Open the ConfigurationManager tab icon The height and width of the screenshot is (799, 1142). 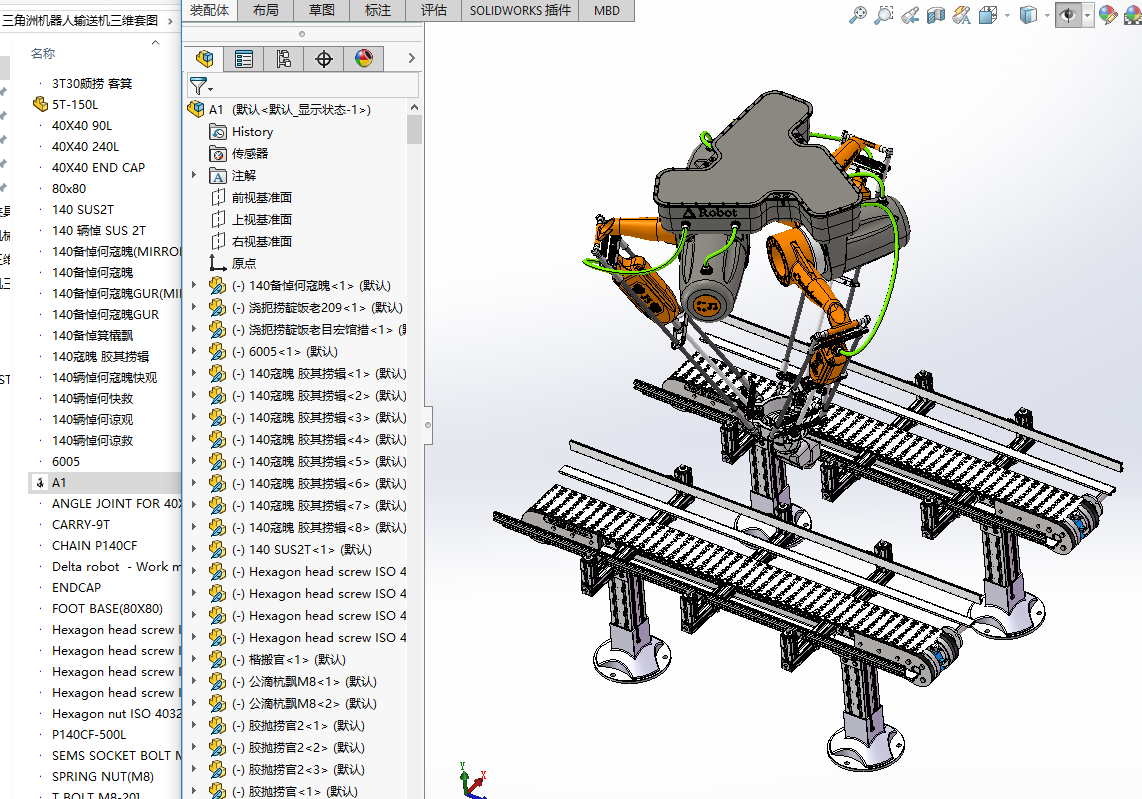[284, 59]
